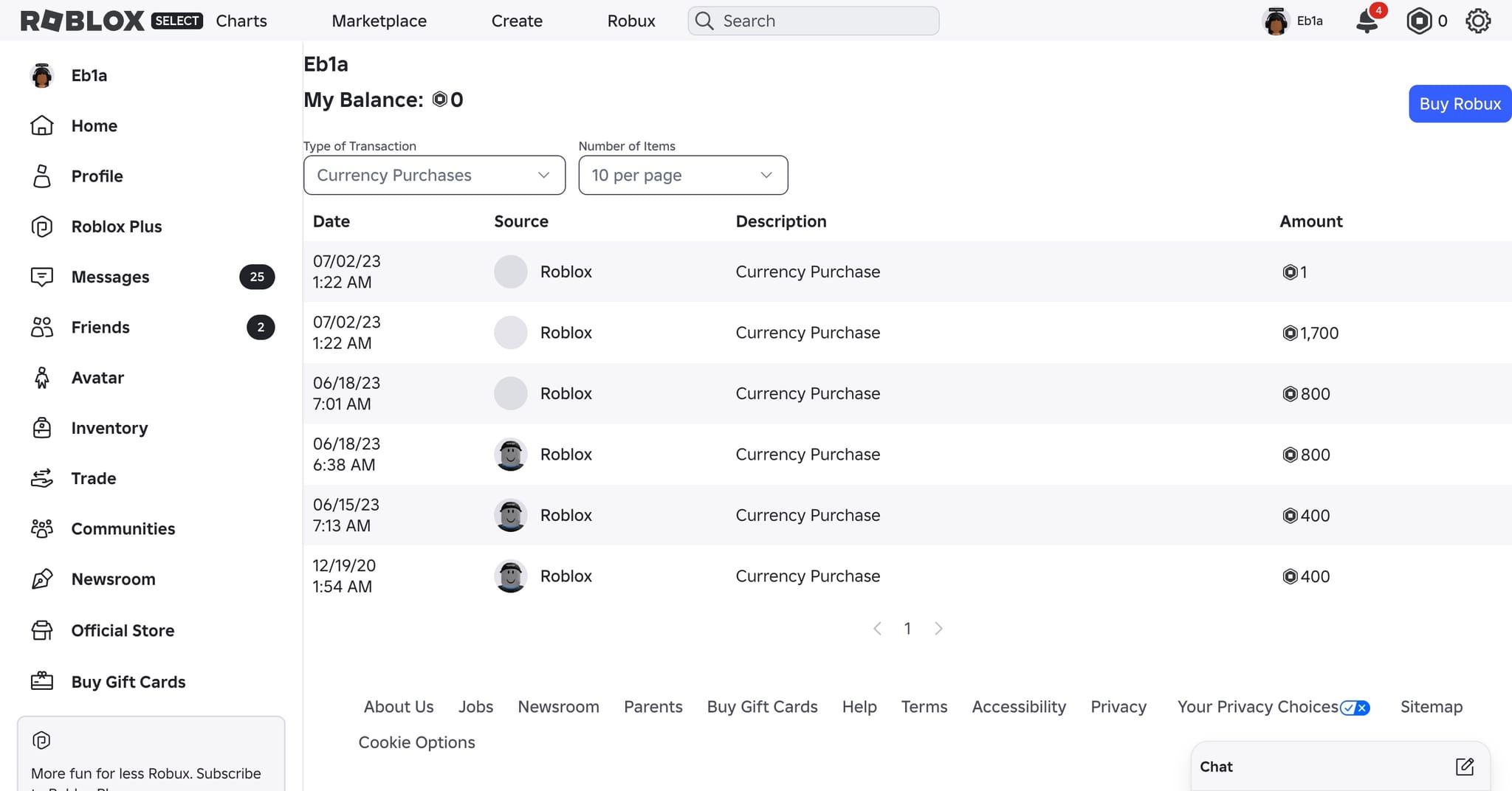Screen dimensions: 1512x791
Task: Open the Type of Transaction dropdown
Action: click(434, 175)
